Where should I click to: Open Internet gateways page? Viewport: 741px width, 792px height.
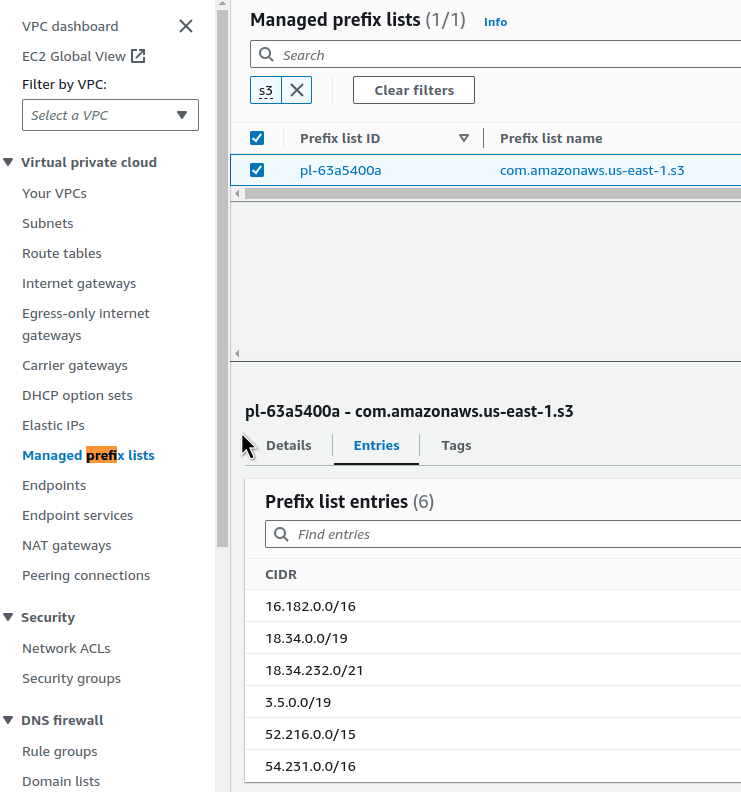[x=79, y=284]
